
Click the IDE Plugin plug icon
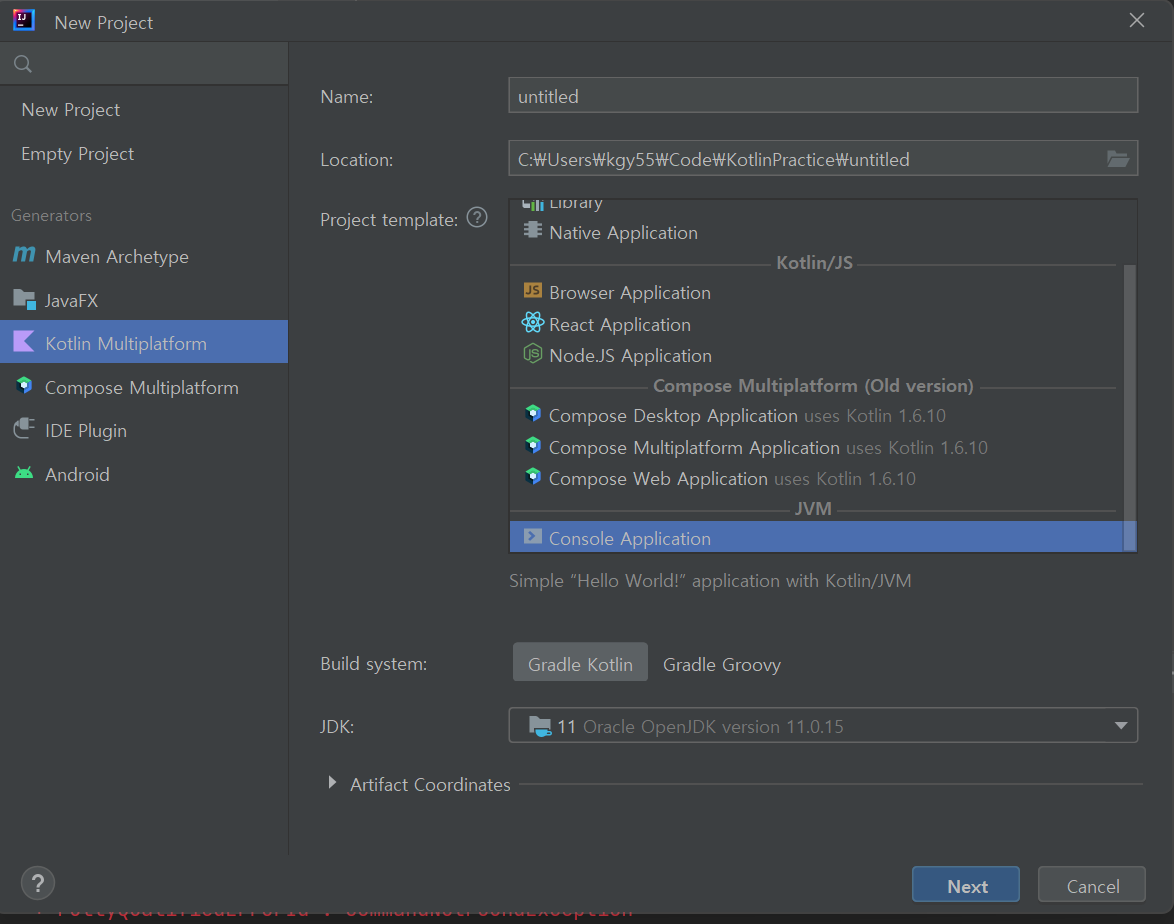pos(24,429)
